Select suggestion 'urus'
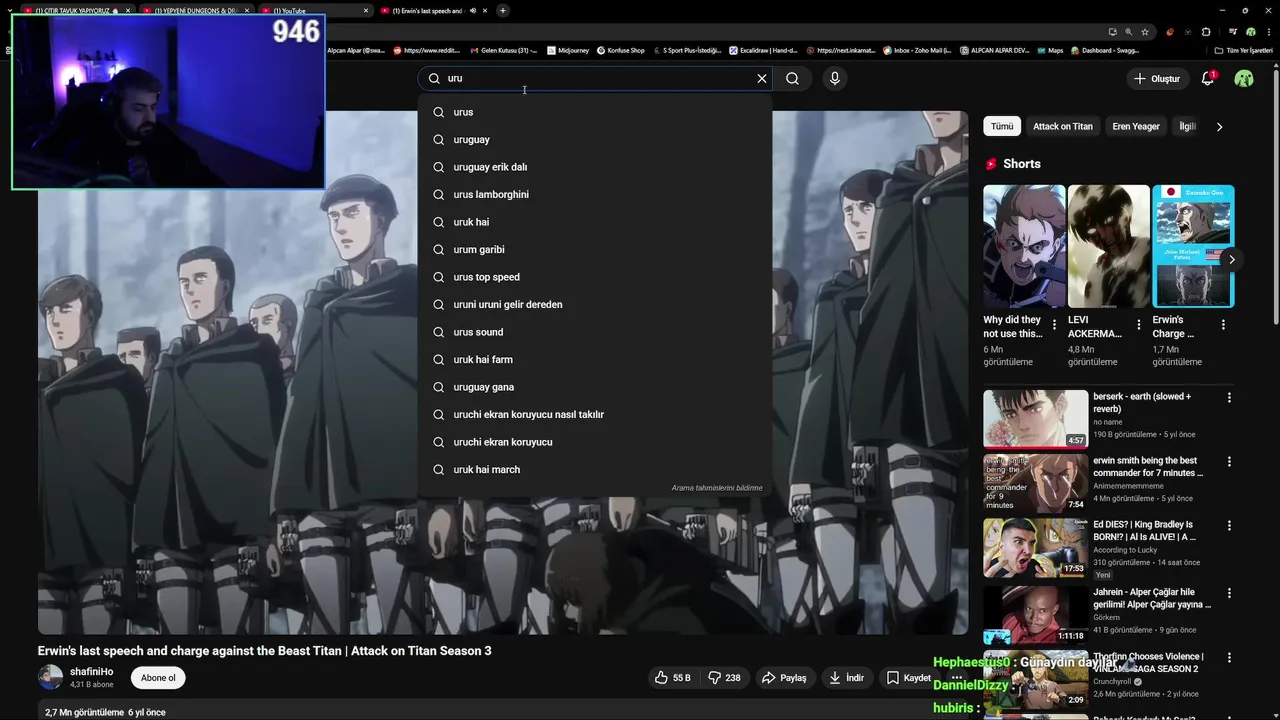The height and width of the screenshot is (720, 1280). click(595, 112)
